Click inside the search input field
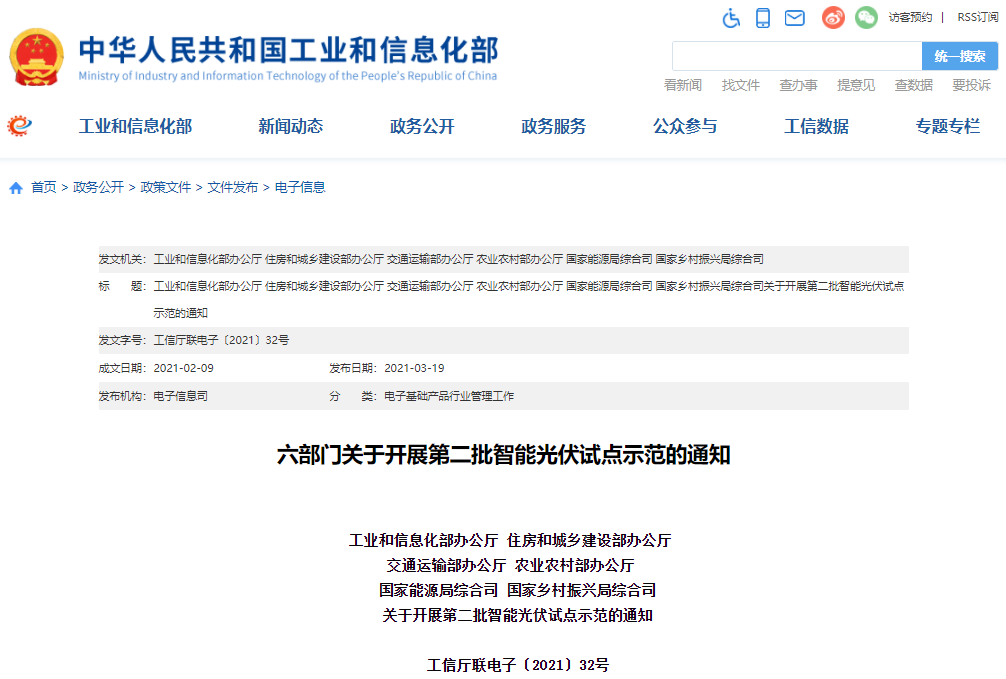Viewport: 1006px width, 679px height. coord(795,55)
